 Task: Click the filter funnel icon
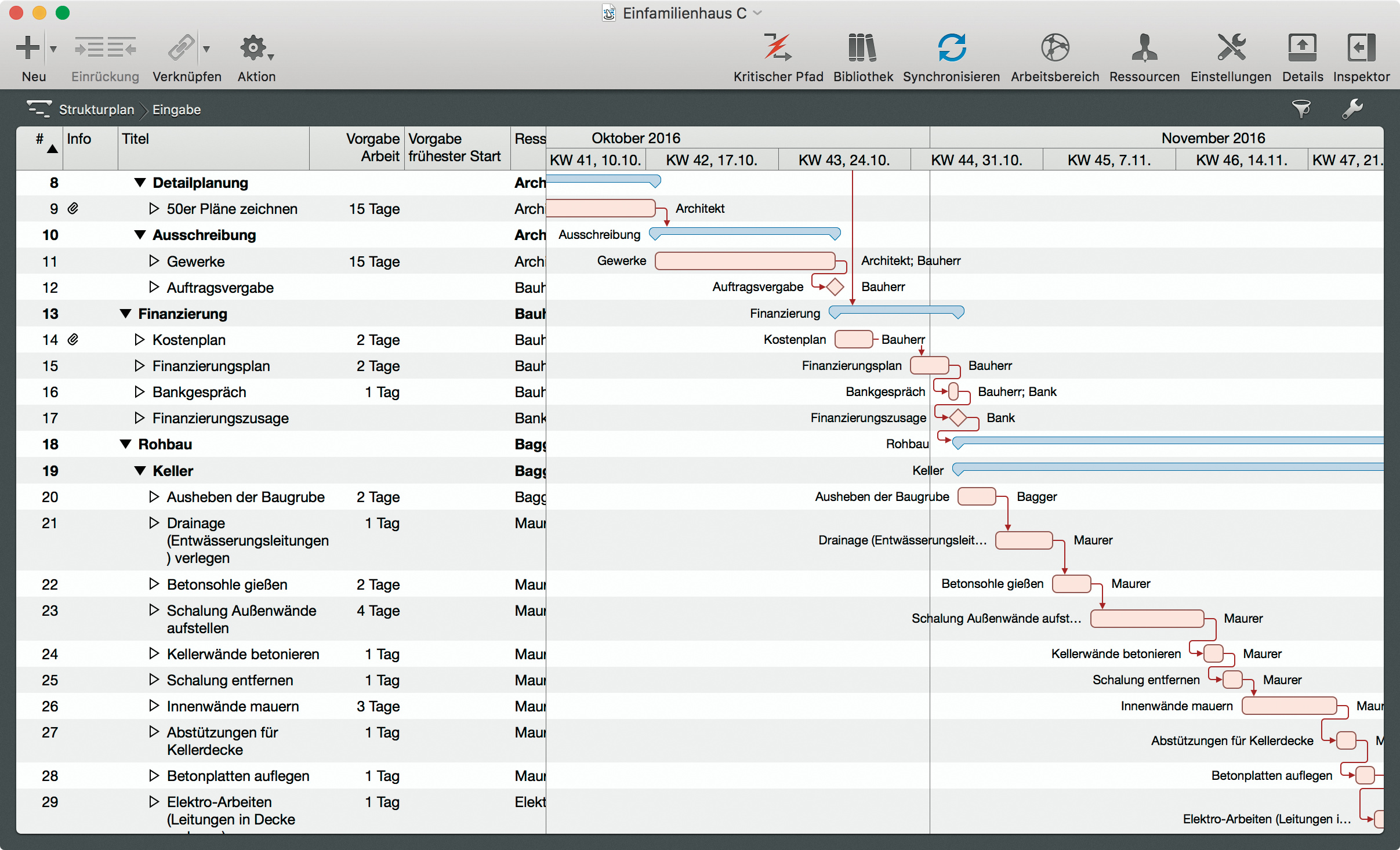click(1301, 109)
